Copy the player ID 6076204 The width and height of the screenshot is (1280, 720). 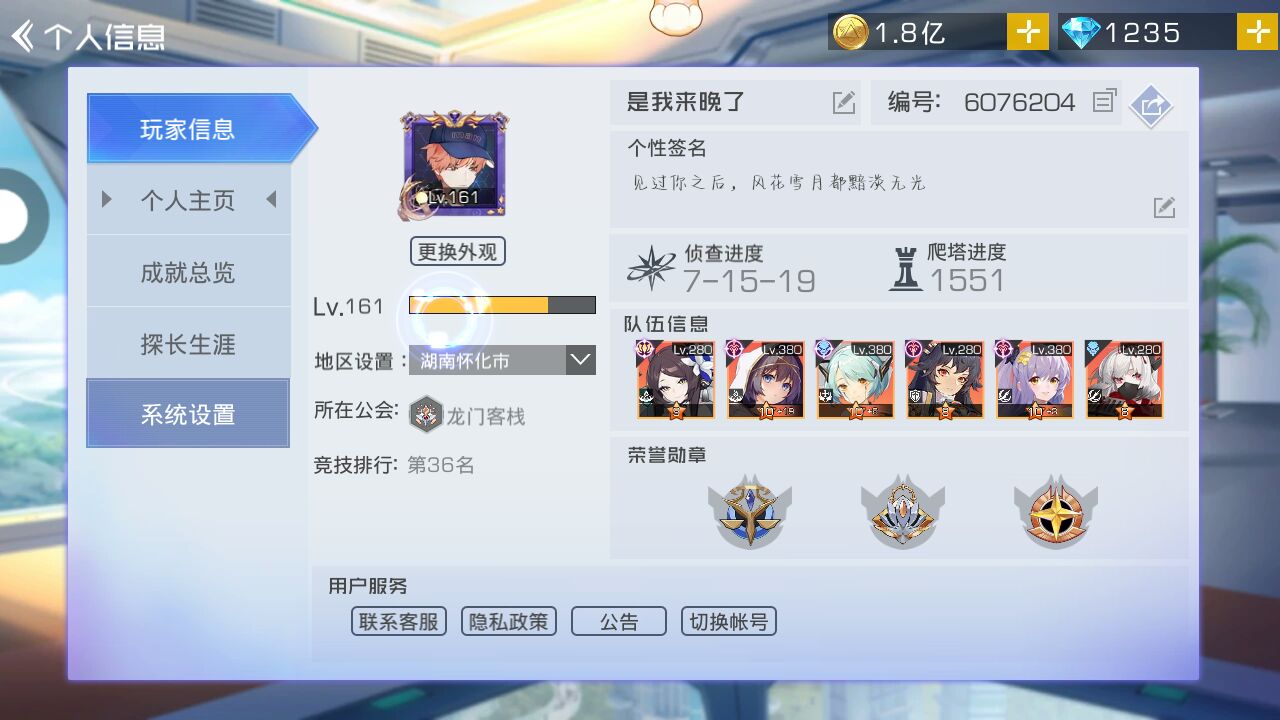click(x=1104, y=101)
